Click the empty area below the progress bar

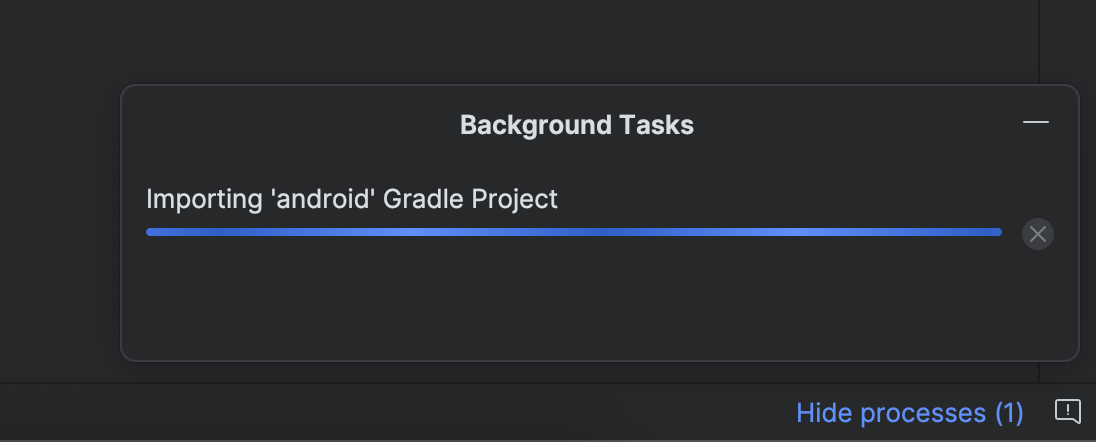[x=574, y=301]
